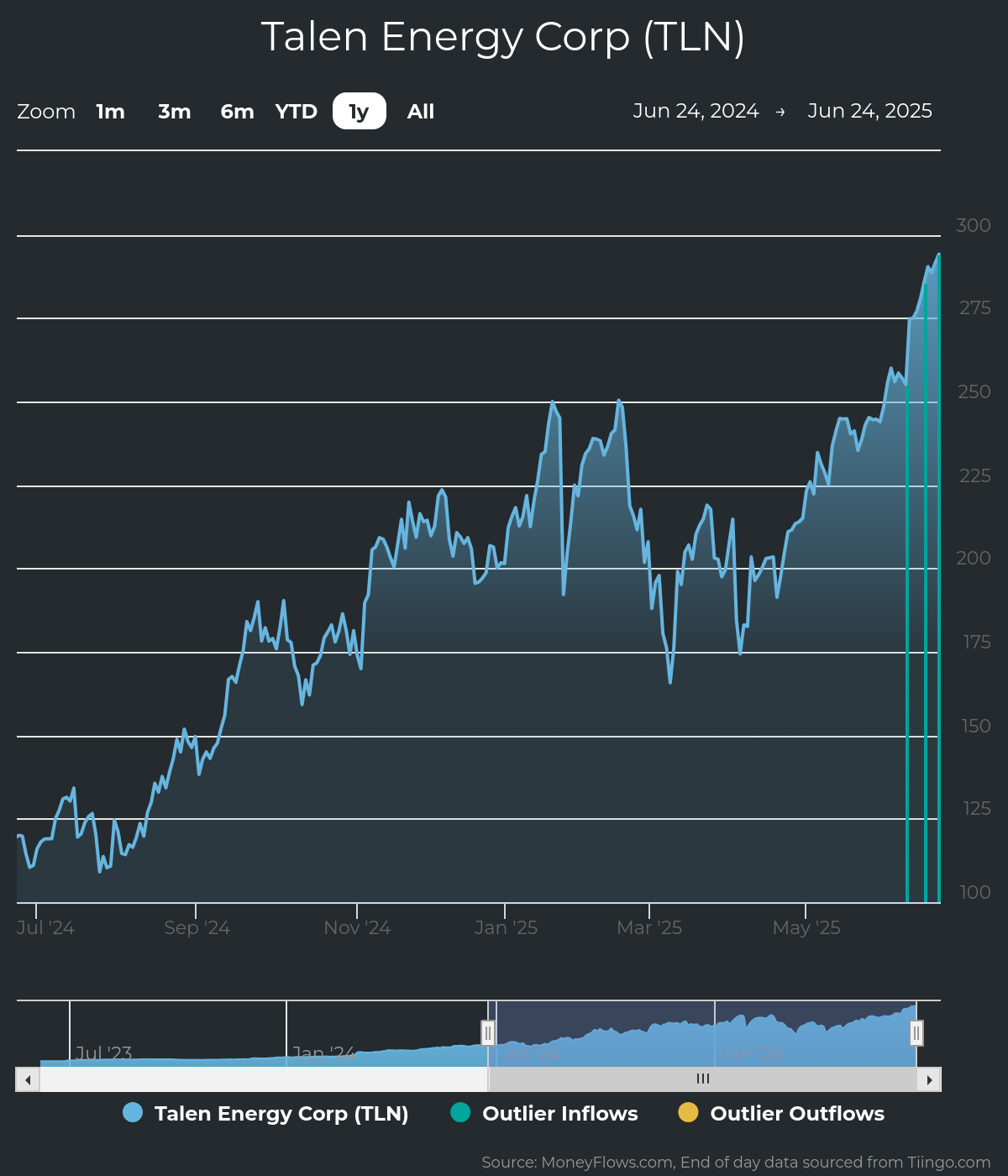Click the Jan '24 label in the navigator
The height and width of the screenshot is (1176, 1008).
[x=323, y=1053]
